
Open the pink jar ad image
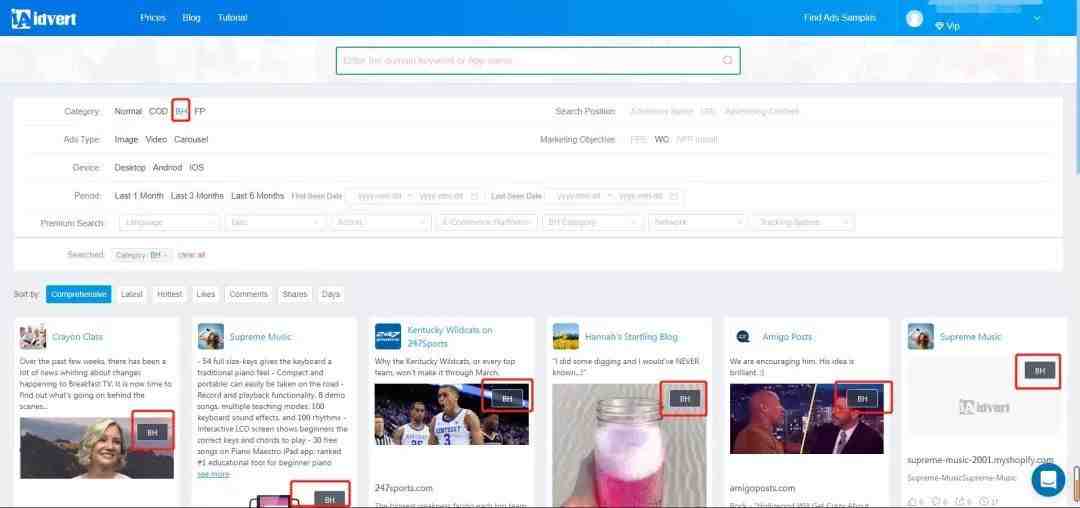coord(630,445)
